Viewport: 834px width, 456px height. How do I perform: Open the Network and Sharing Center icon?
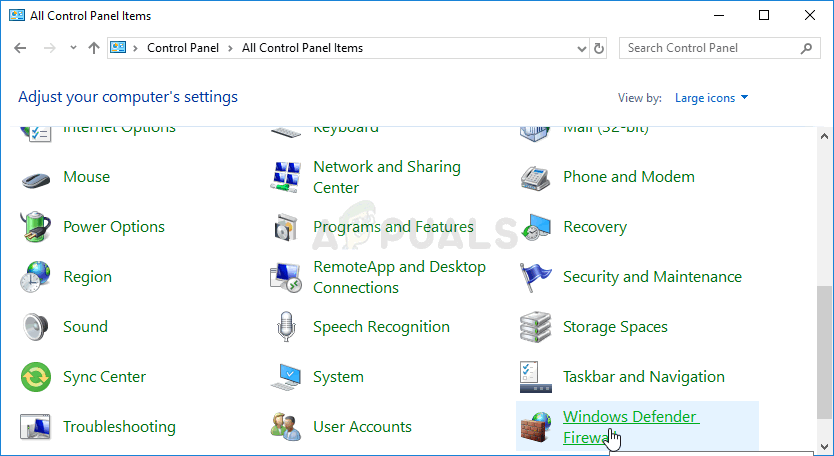click(x=286, y=177)
